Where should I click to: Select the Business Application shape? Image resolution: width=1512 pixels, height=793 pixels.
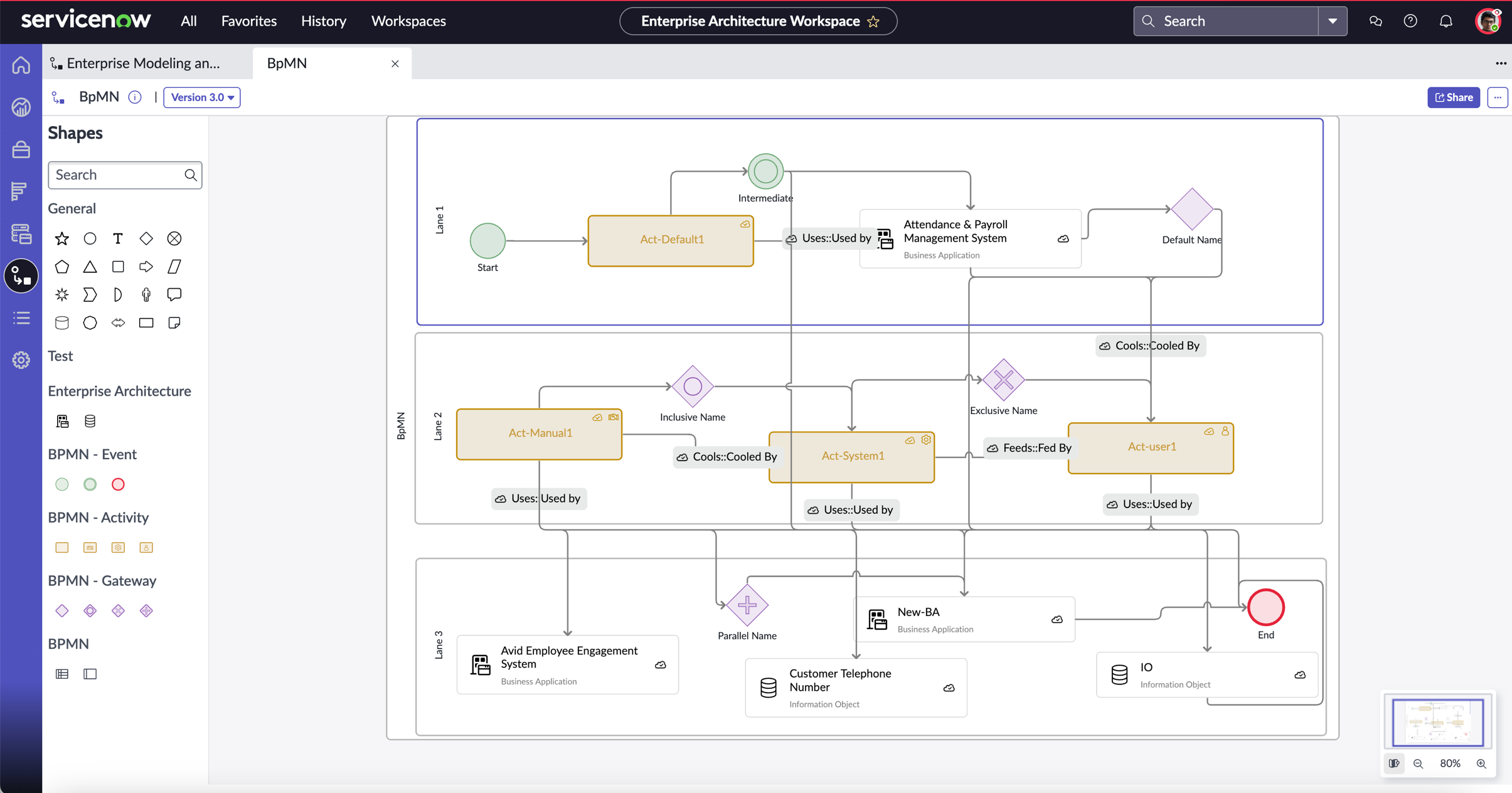pyautogui.click(x=61, y=421)
